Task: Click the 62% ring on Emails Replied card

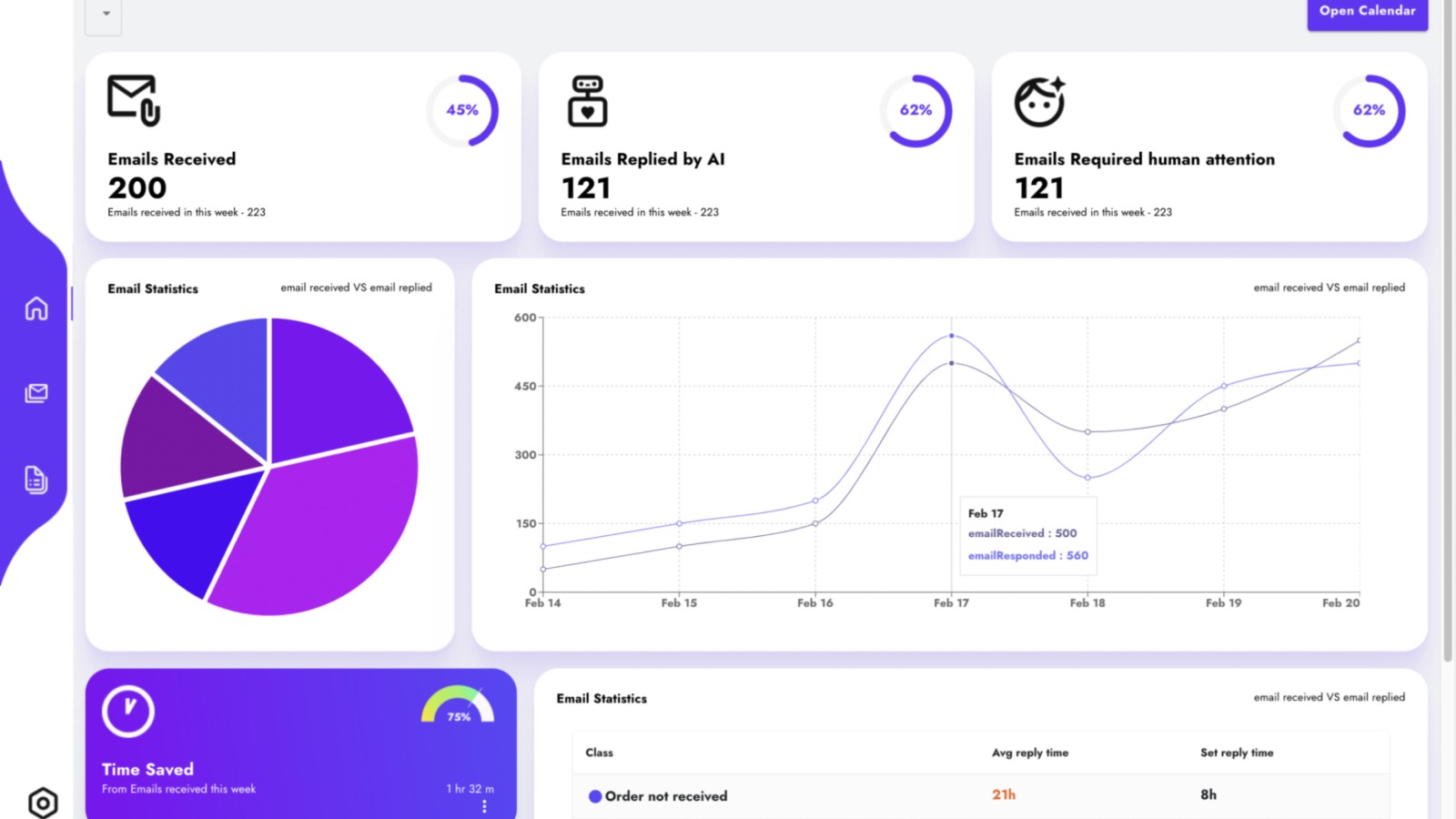Action: 916,110
